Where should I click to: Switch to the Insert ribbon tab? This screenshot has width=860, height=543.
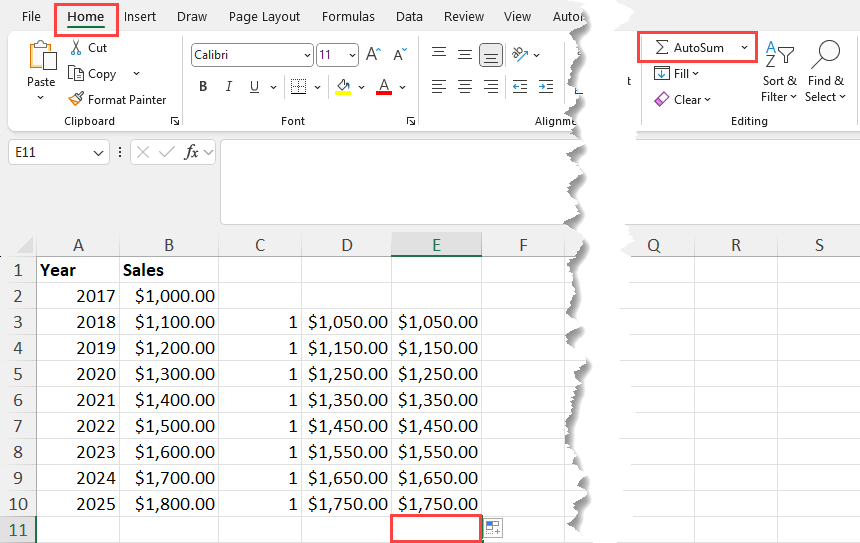(x=140, y=17)
